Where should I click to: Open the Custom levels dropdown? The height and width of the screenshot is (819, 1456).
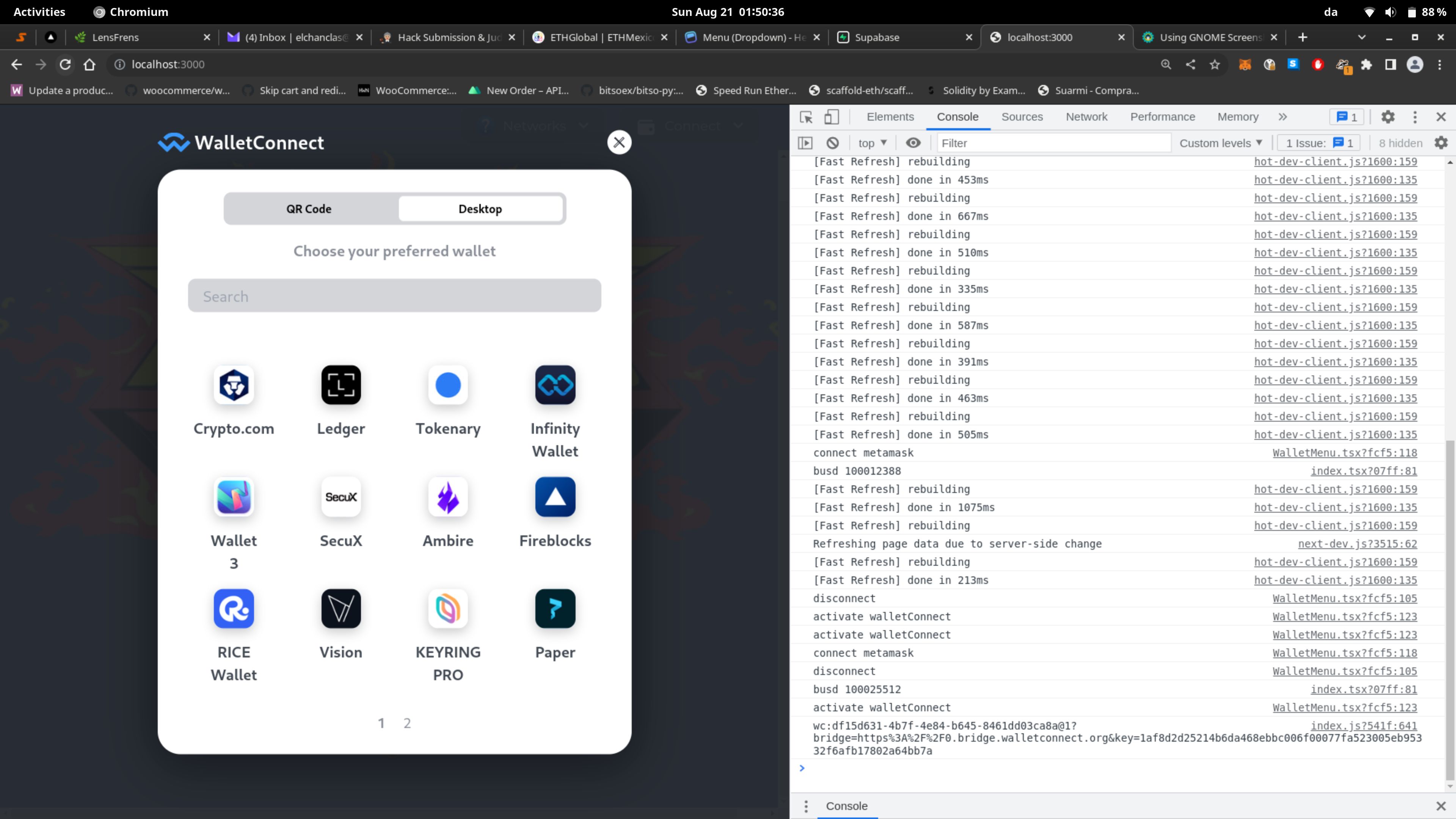coord(1220,143)
